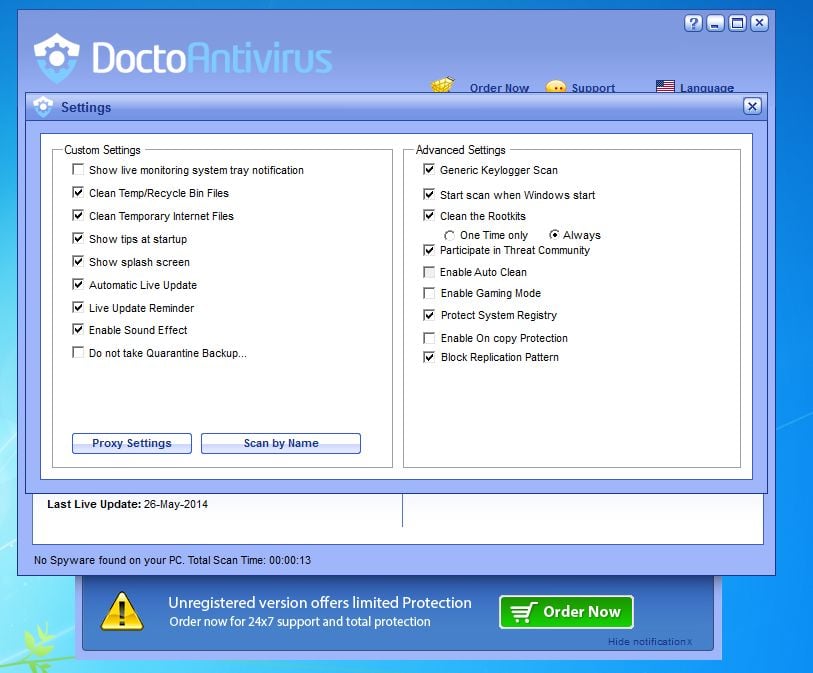Click the cart icon on the green Order Now button
The width and height of the screenshot is (813, 673).
(525, 611)
